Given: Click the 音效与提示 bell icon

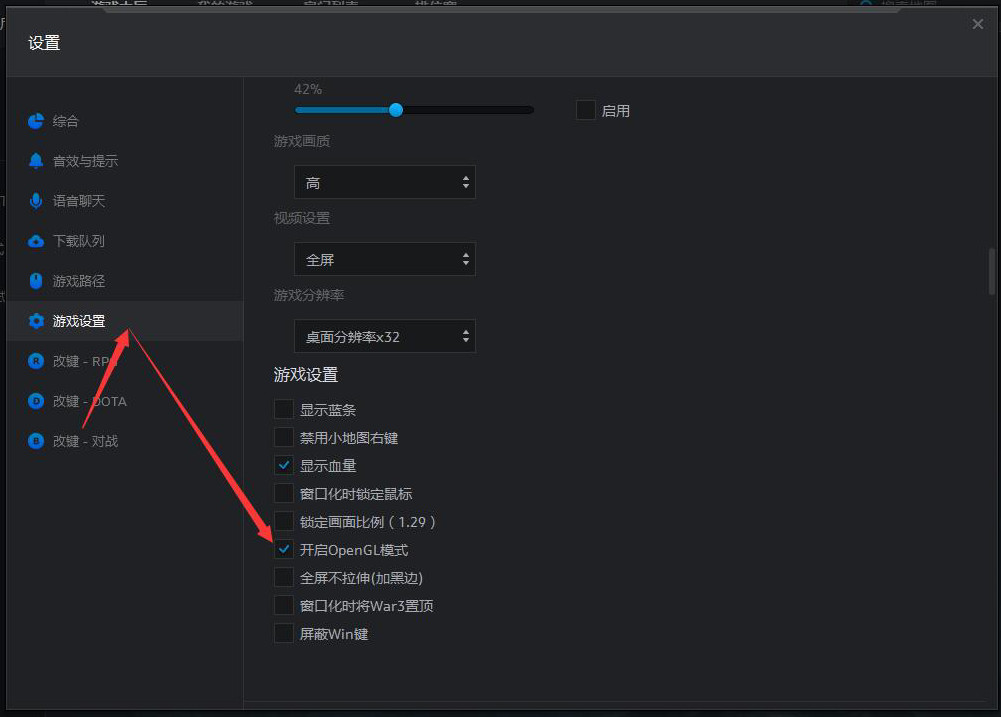Looking at the screenshot, I should pyautogui.click(x=36, y=161).
